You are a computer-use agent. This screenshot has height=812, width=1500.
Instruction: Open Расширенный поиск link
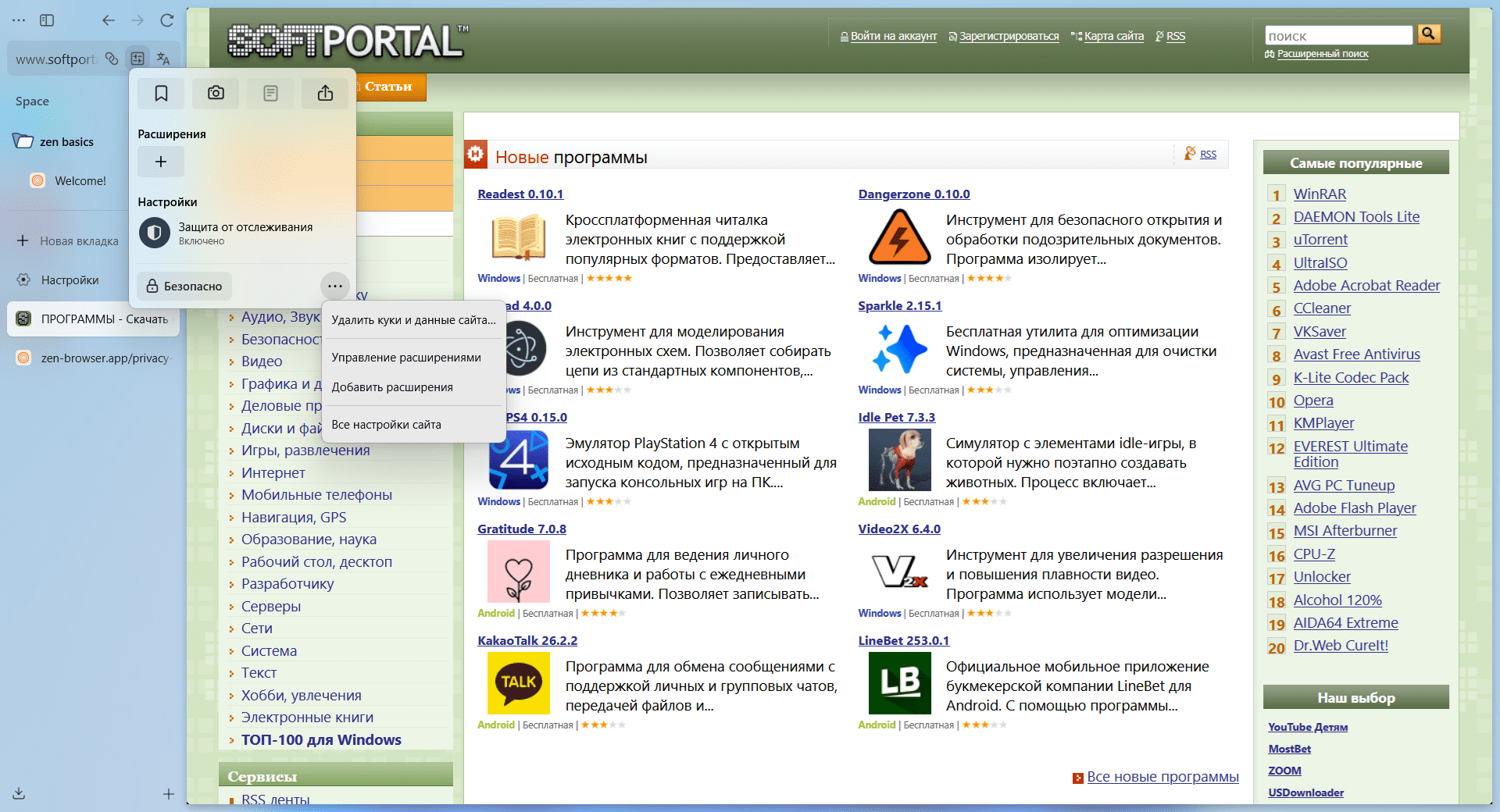click(1323, 54)
